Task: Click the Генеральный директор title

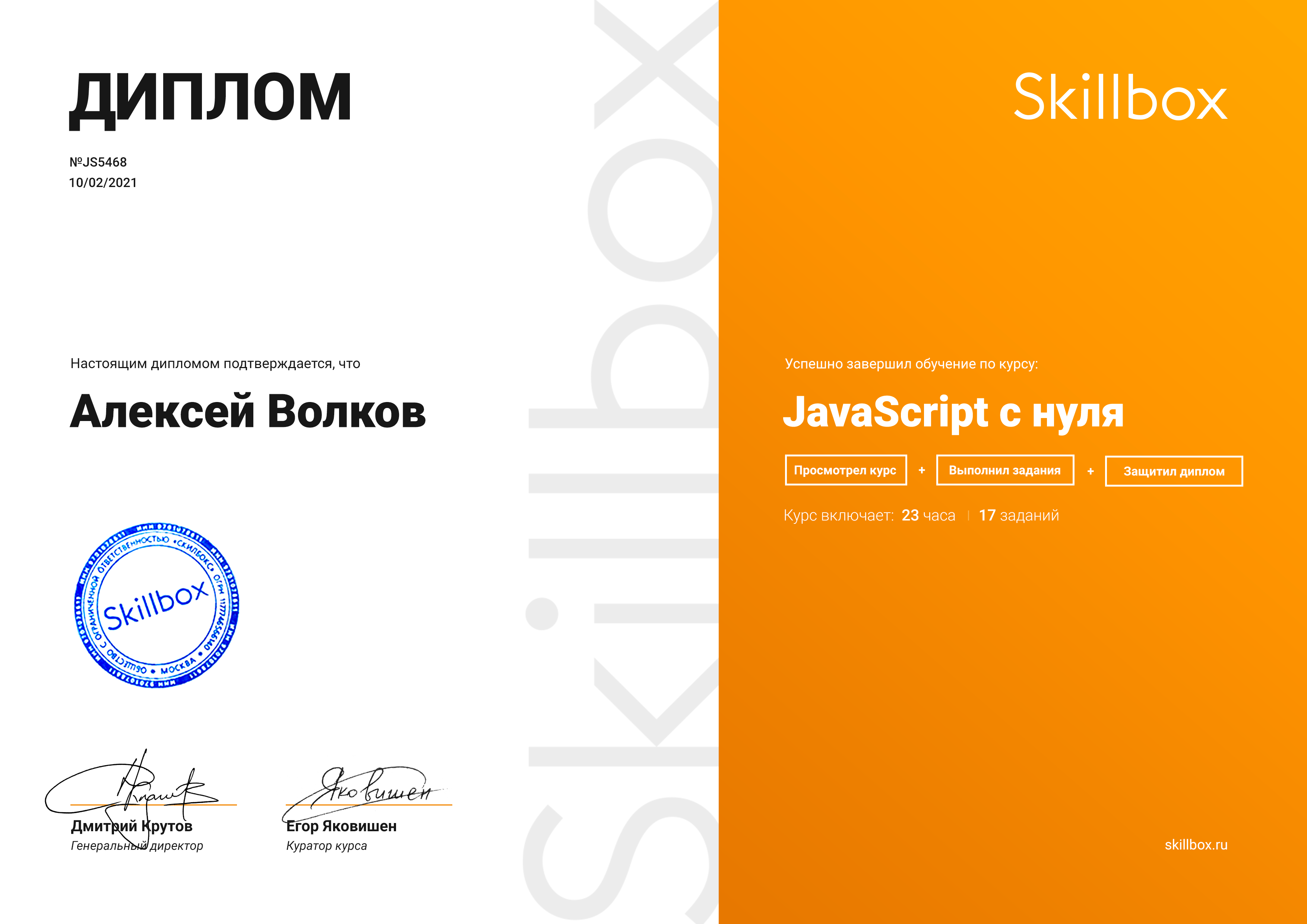Action: (x=137, y=846)
